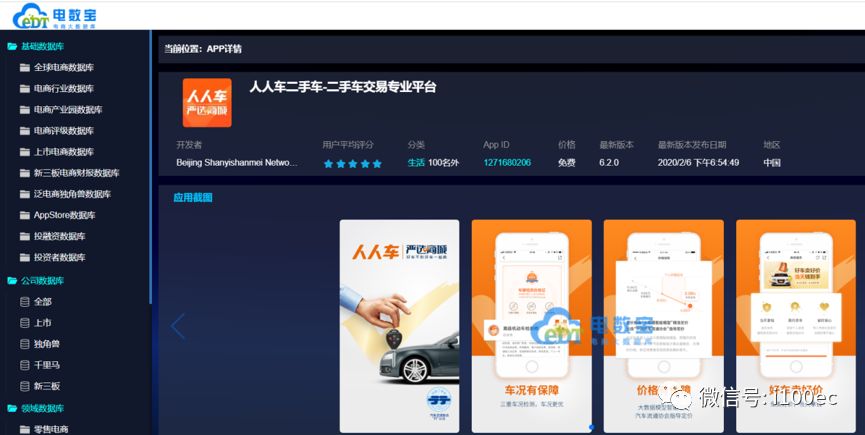This screenshot has width=865, height=435.
Task: Open the price chart screenshot
Action: click(x=664, y=326)
